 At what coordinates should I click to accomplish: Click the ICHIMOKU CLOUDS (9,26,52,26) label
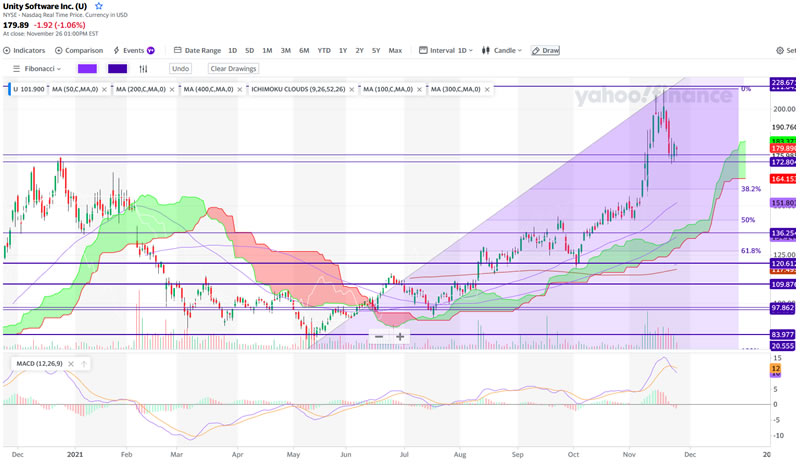[x=298, y=89]
